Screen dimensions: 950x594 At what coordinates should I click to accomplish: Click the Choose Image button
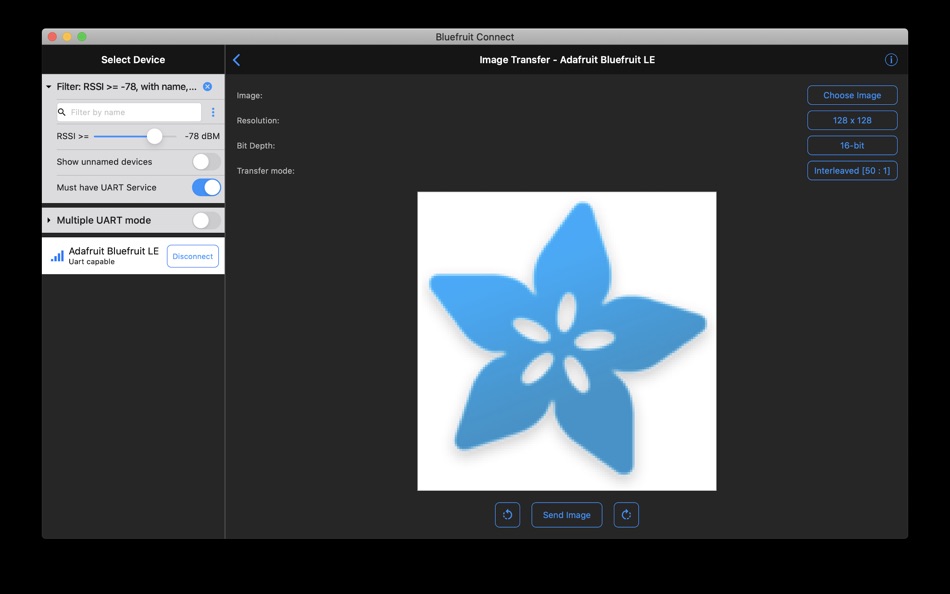(852, 95)
